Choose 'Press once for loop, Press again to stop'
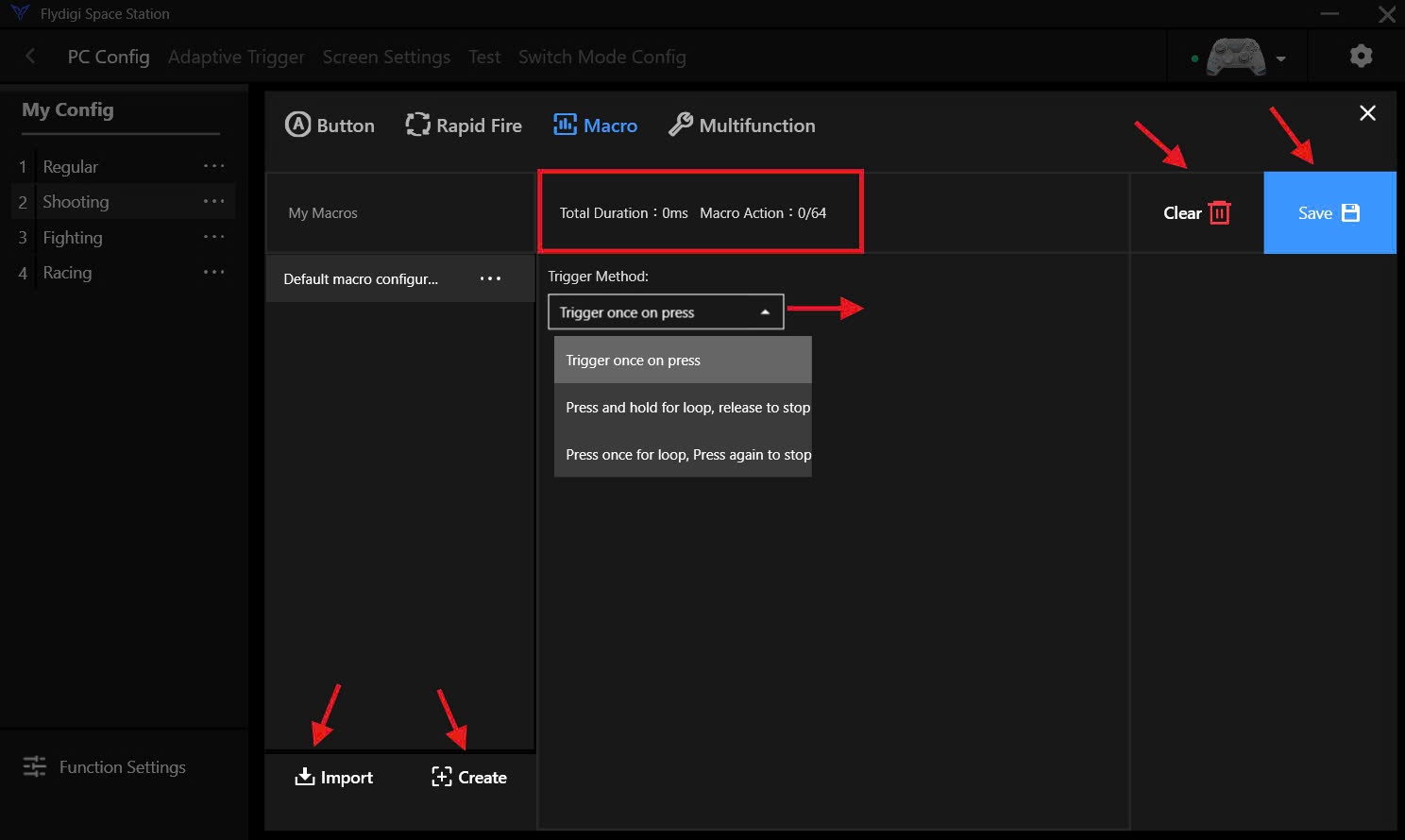Screen dimensions: 1405x840 [683, 454]
